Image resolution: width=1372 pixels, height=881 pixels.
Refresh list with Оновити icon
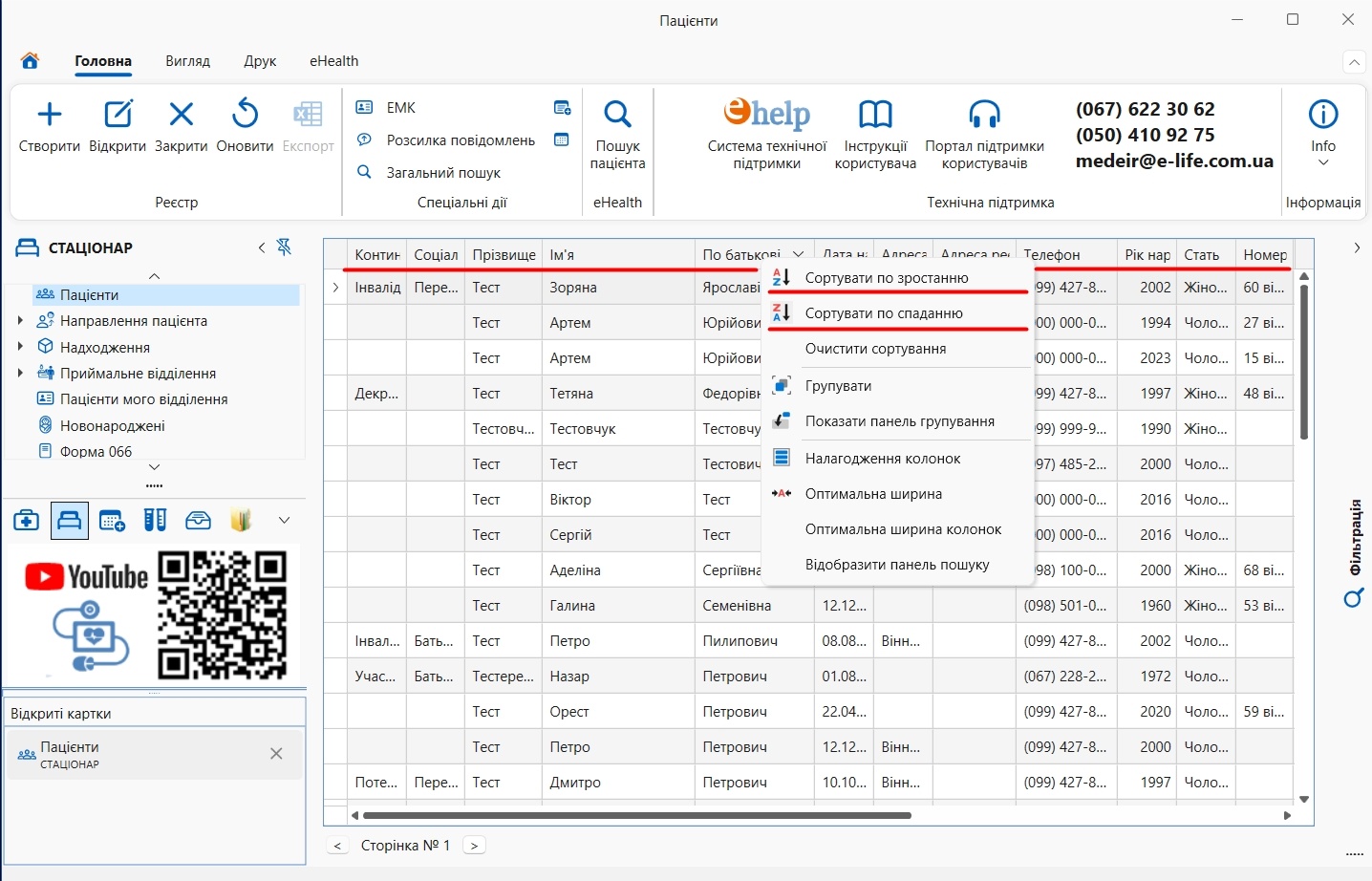point(246,115)
